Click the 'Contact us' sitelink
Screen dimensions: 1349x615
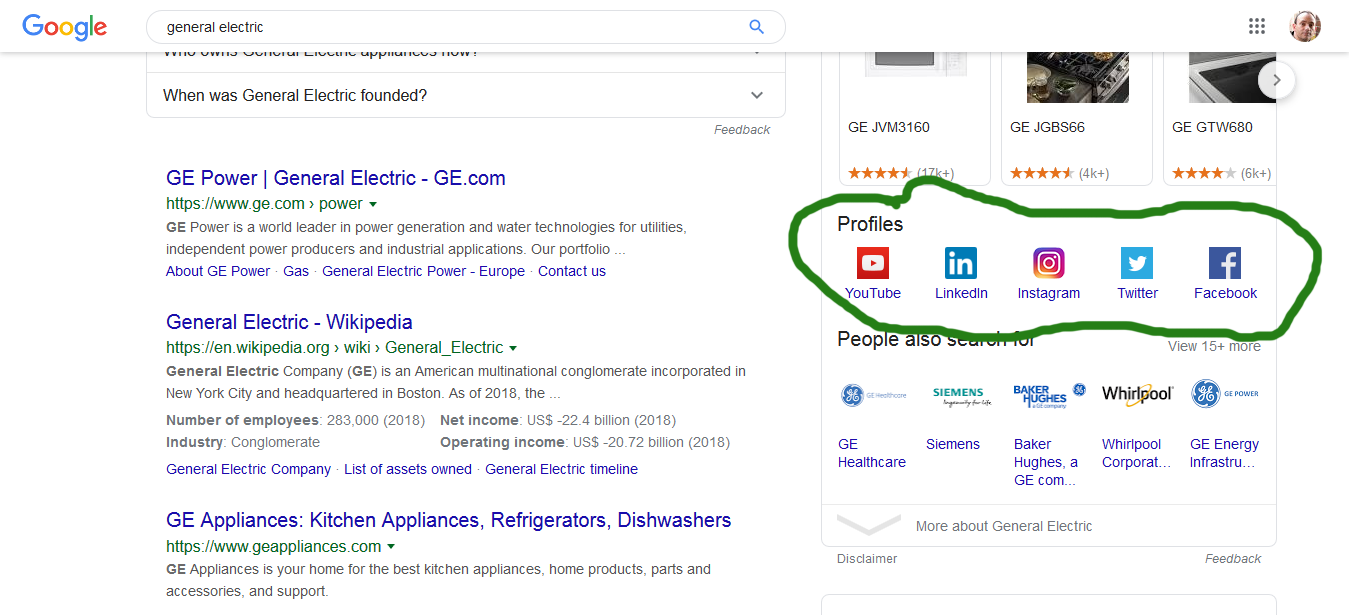tap(571, 271)
